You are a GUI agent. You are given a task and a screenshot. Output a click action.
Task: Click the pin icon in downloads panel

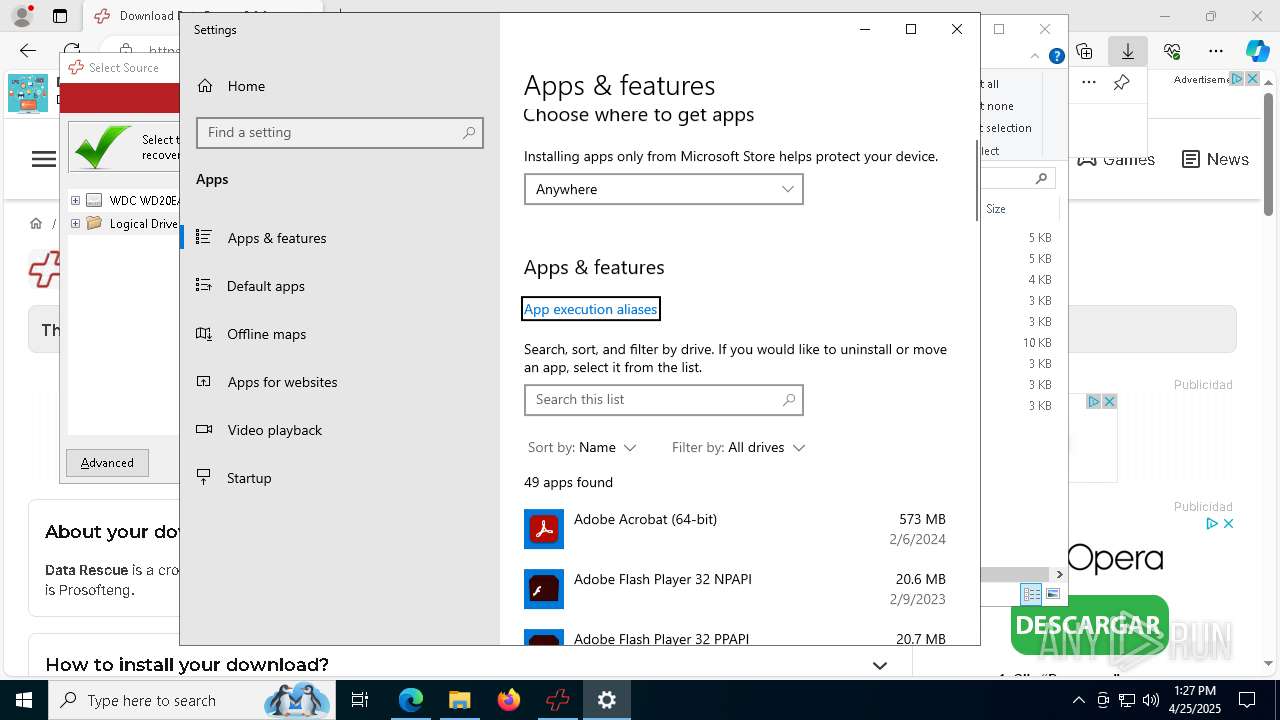(1122, 82)
